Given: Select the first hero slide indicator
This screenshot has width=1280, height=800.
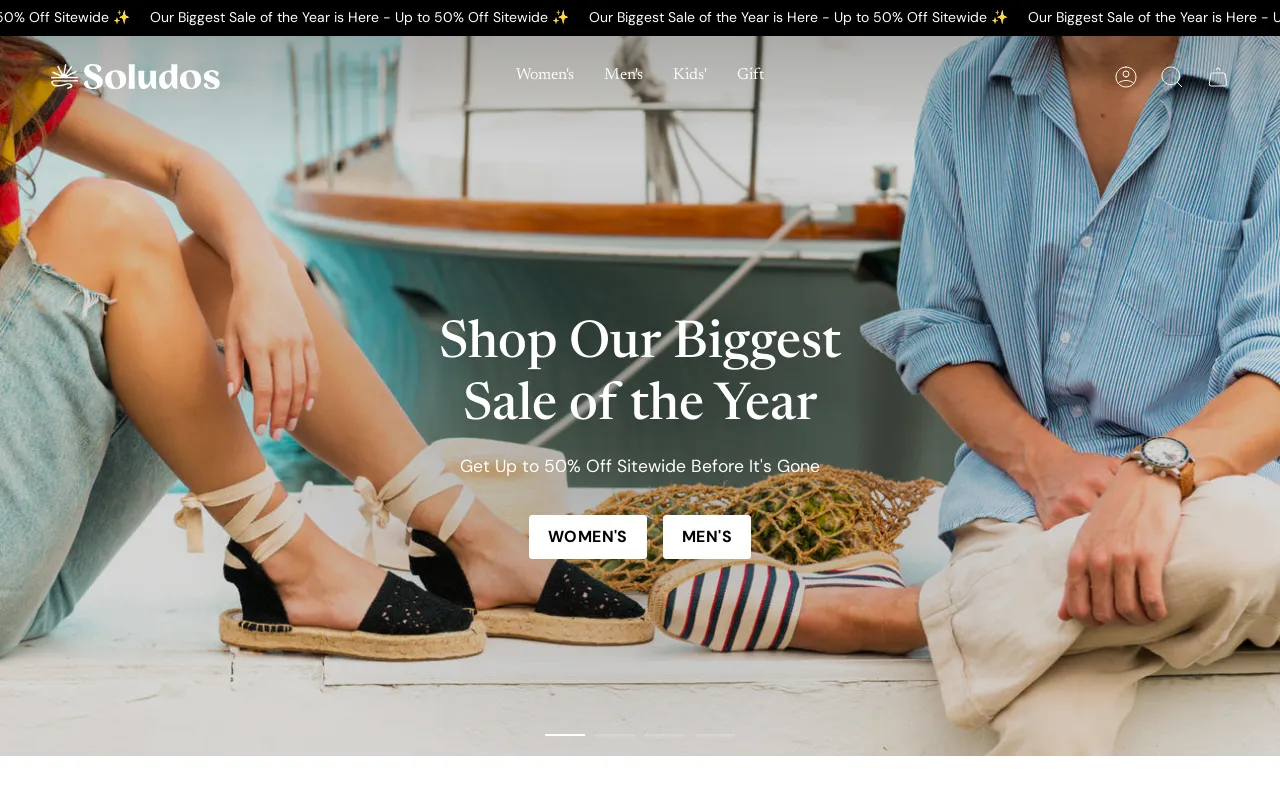Looking at the screenshot, I should (565, 735).
